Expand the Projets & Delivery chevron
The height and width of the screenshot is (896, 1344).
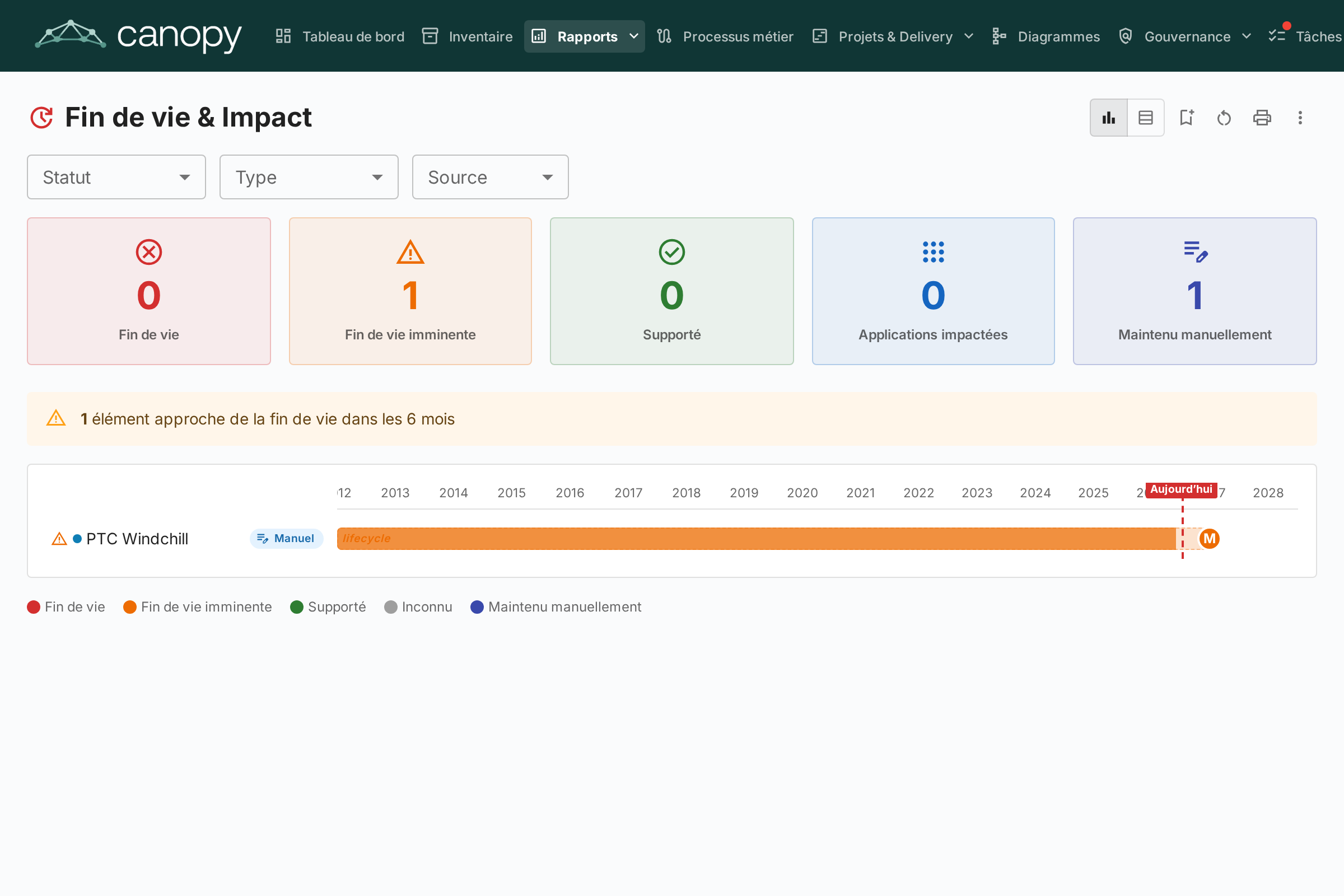(x=969, y=36)
